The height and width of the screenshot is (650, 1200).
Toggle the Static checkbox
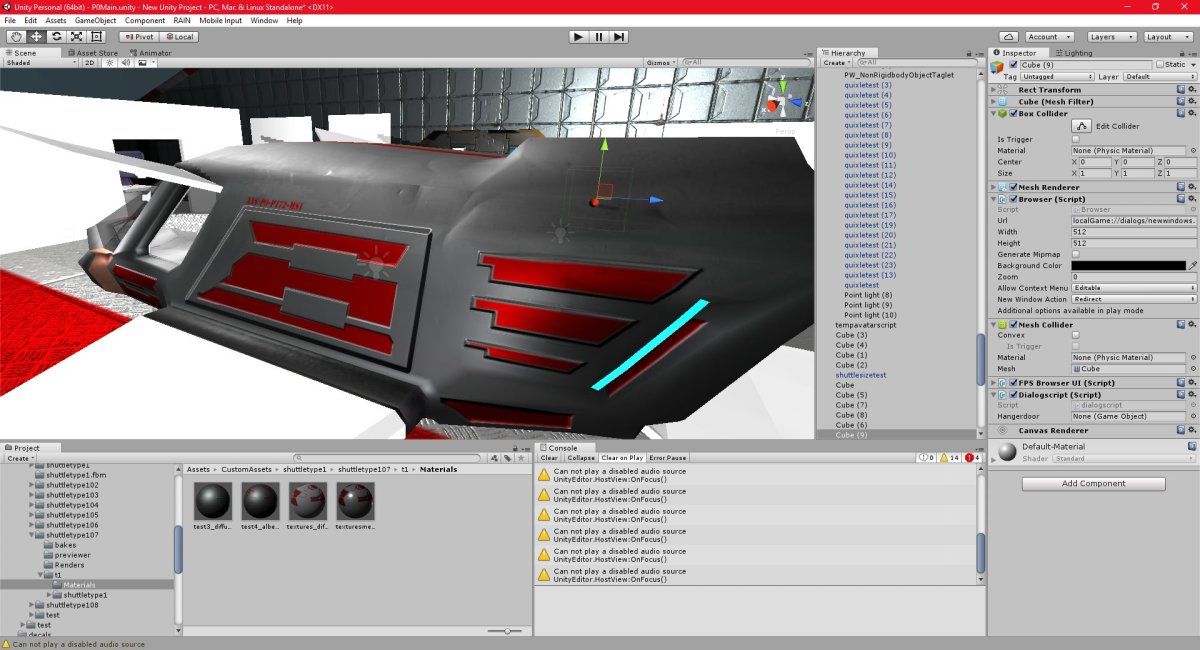click(x=1160, y=65)
